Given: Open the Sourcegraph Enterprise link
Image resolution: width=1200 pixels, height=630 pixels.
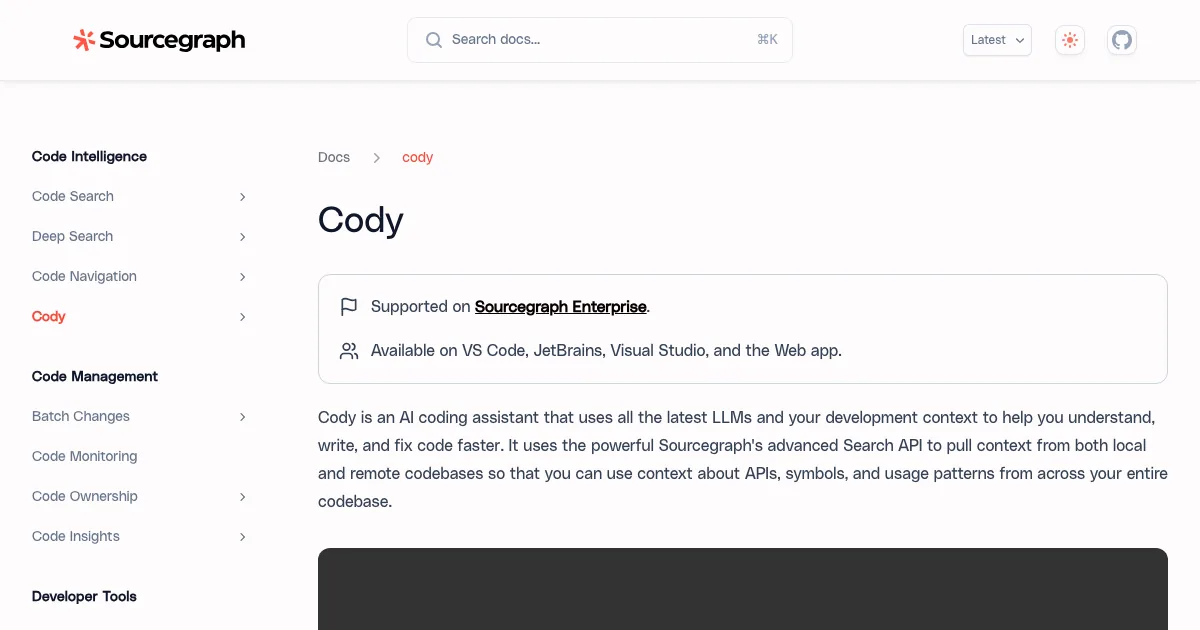Looking at the screenshot, I should tap(560, 307).
